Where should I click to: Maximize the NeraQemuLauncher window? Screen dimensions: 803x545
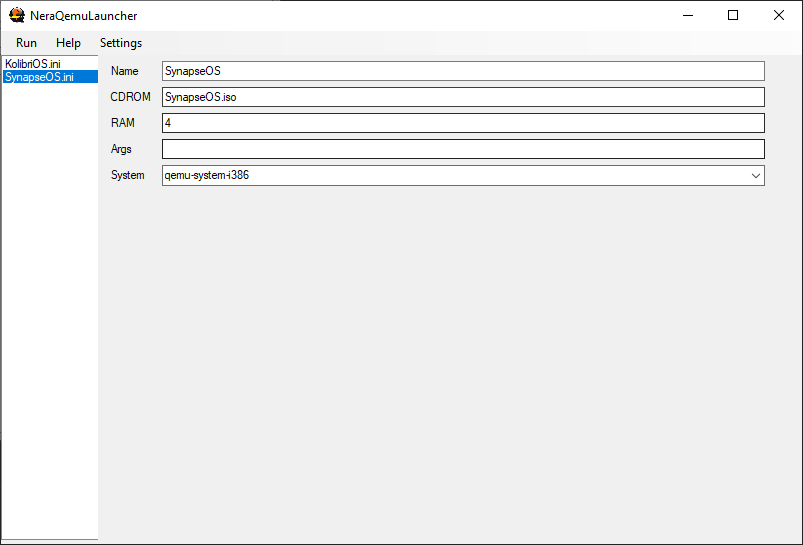[733, 15]
